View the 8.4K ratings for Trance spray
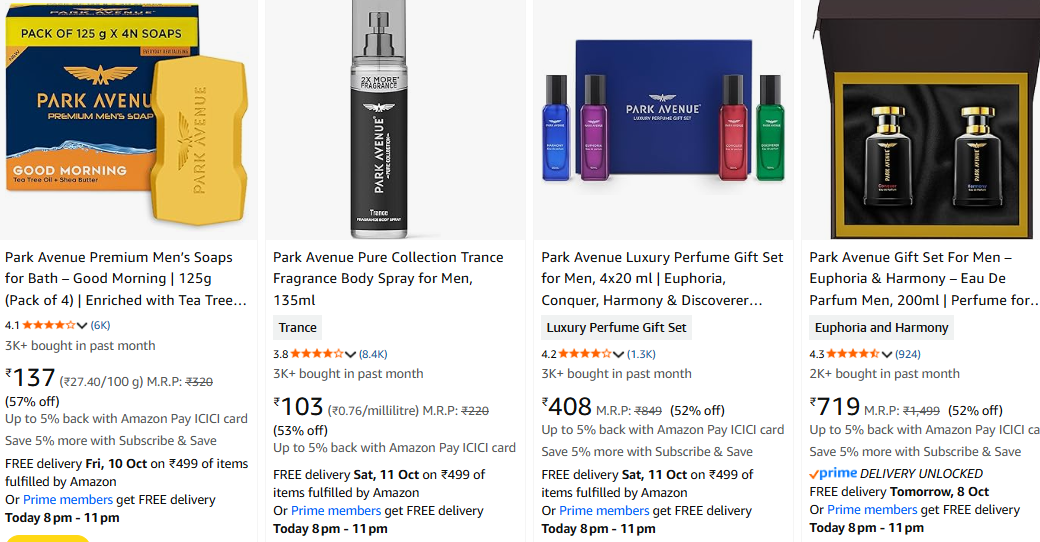 (373, 353)
